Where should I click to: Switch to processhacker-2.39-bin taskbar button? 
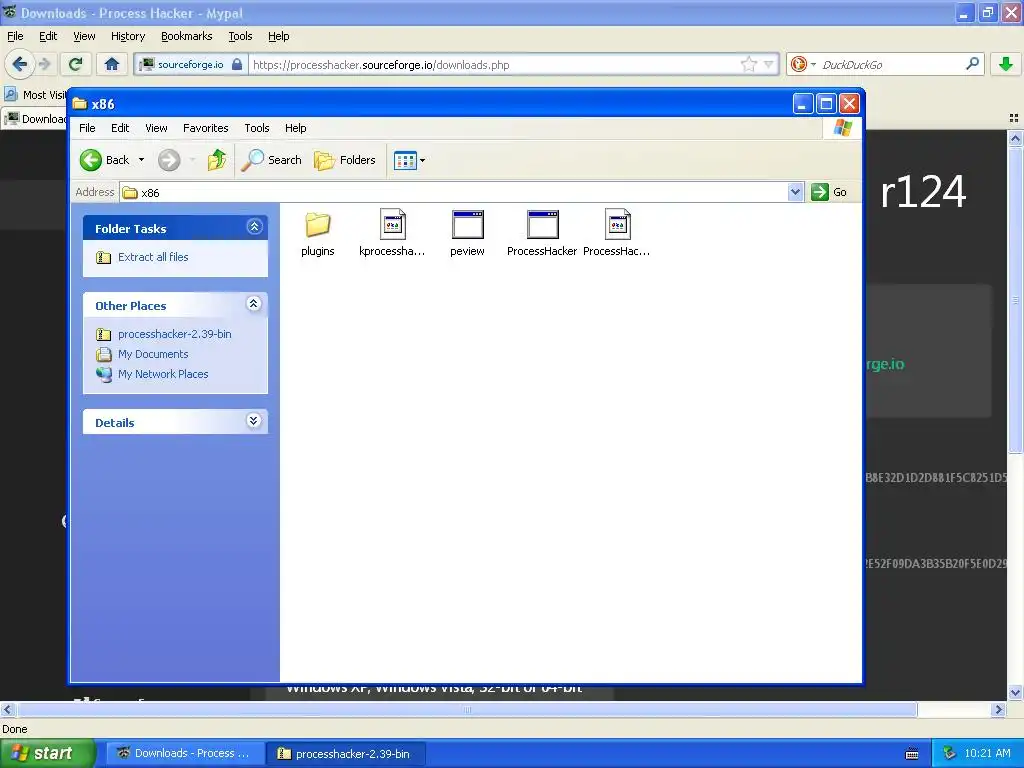(x=345, y=753)
